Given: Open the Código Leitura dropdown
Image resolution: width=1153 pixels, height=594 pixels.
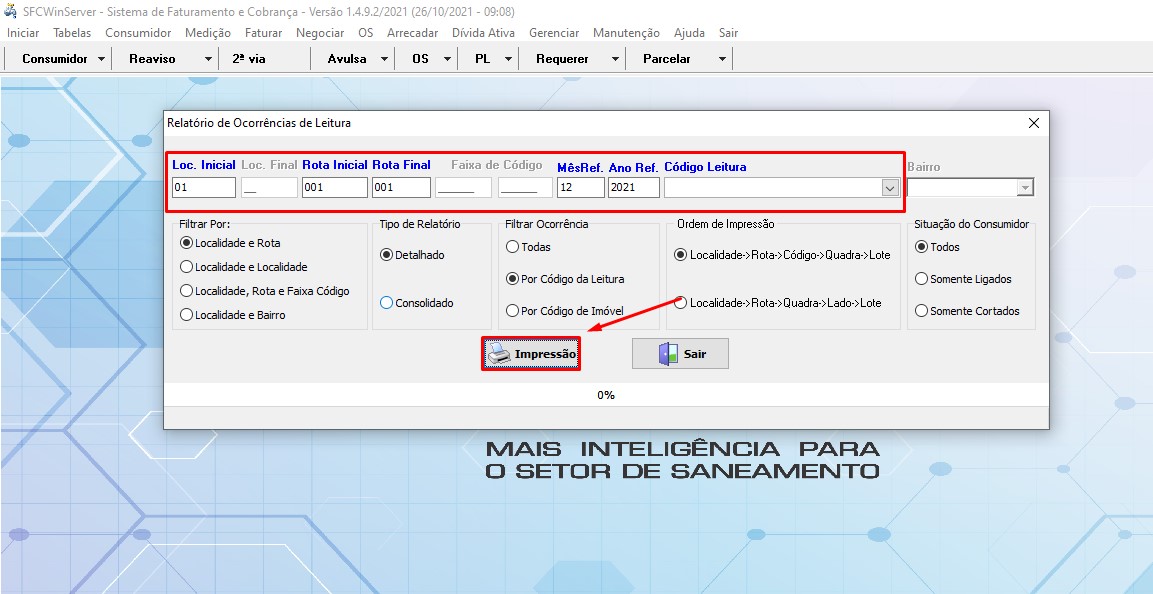Looking at the screenshot, I should click(x=889, y=187).
